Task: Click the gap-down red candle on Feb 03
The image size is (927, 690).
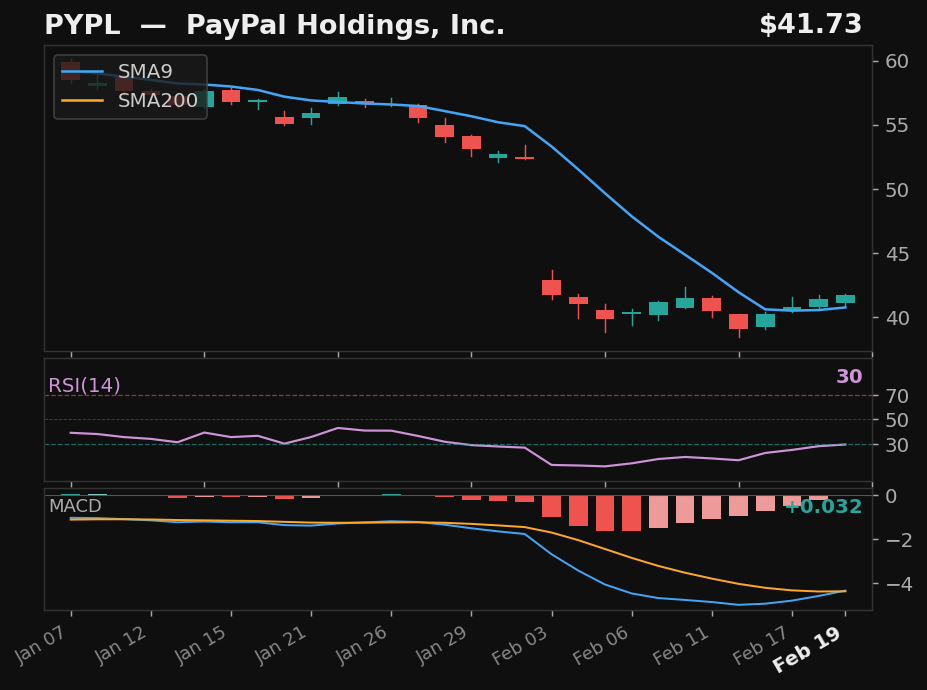Action: (x=552, y=287)
